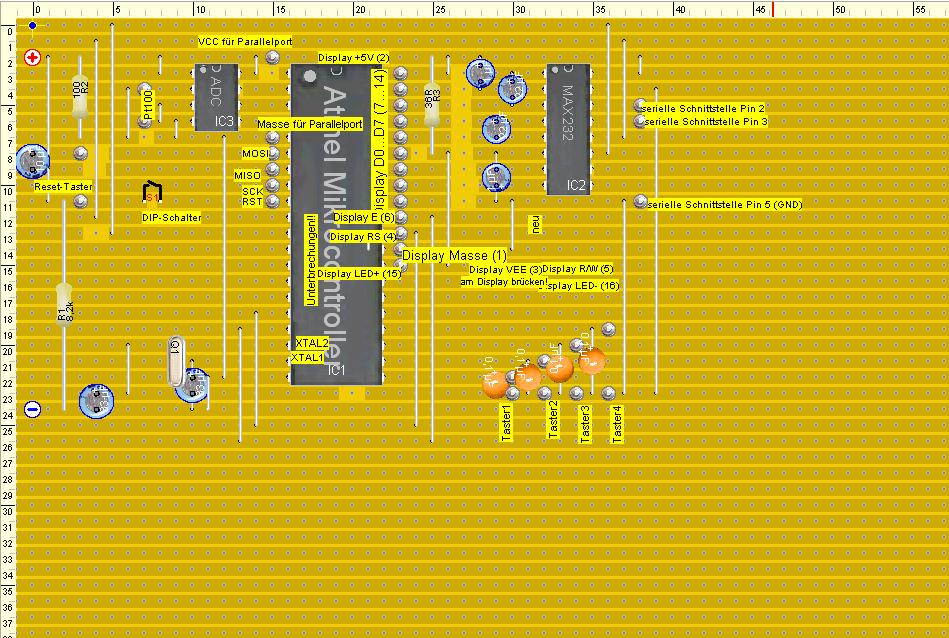Click the XTAL2 label
Viewport: 949px width, 638px height.
(312, 343)
